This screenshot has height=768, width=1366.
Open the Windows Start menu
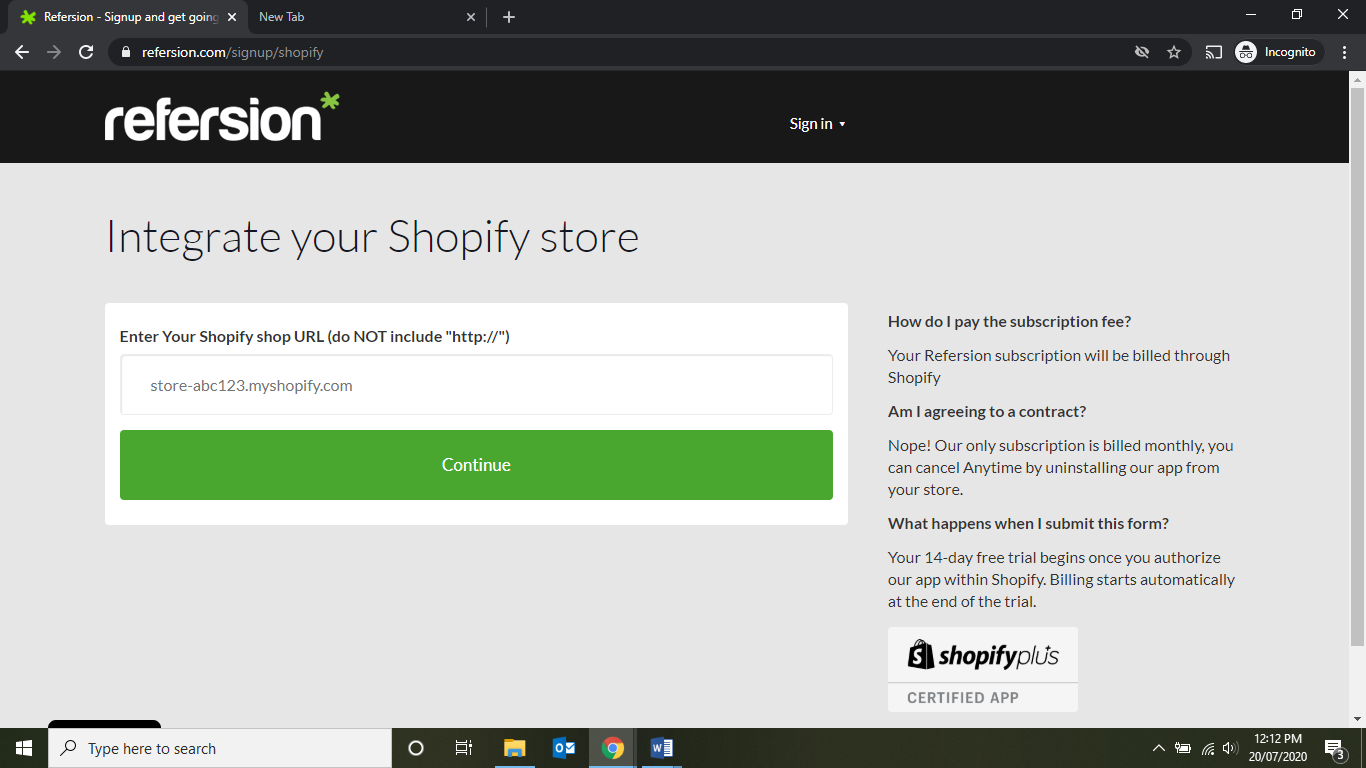pos(24,748)
